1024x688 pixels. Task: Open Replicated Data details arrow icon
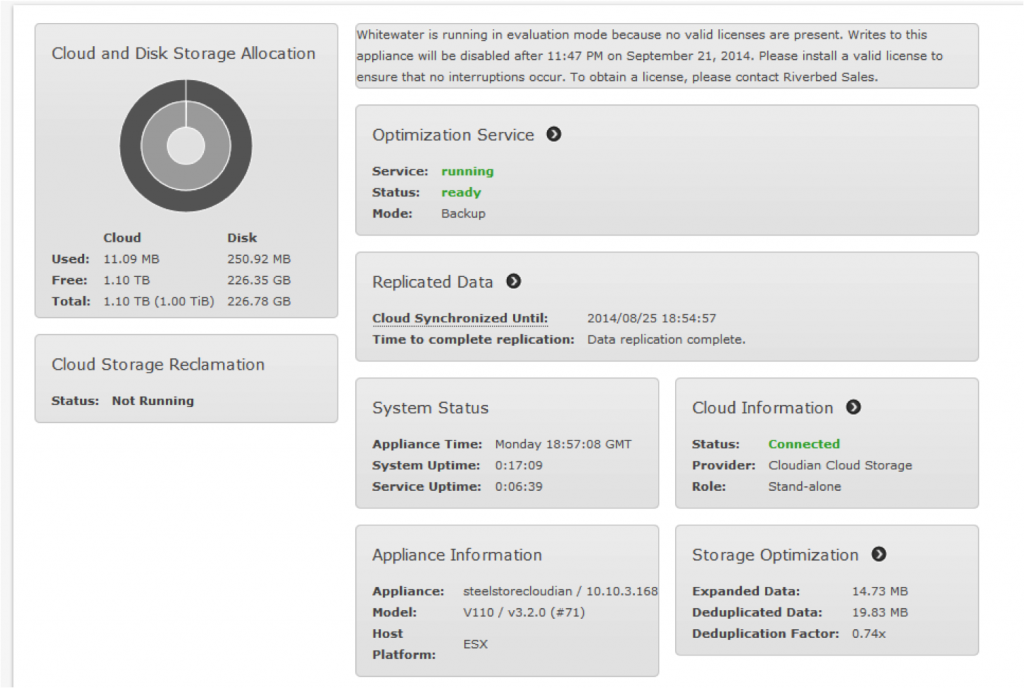point(514,281)
